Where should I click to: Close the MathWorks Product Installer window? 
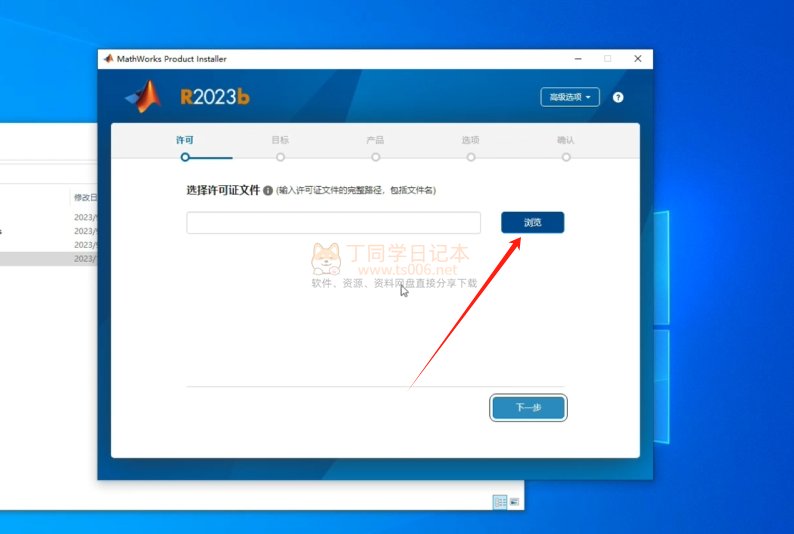click(638, 59)
